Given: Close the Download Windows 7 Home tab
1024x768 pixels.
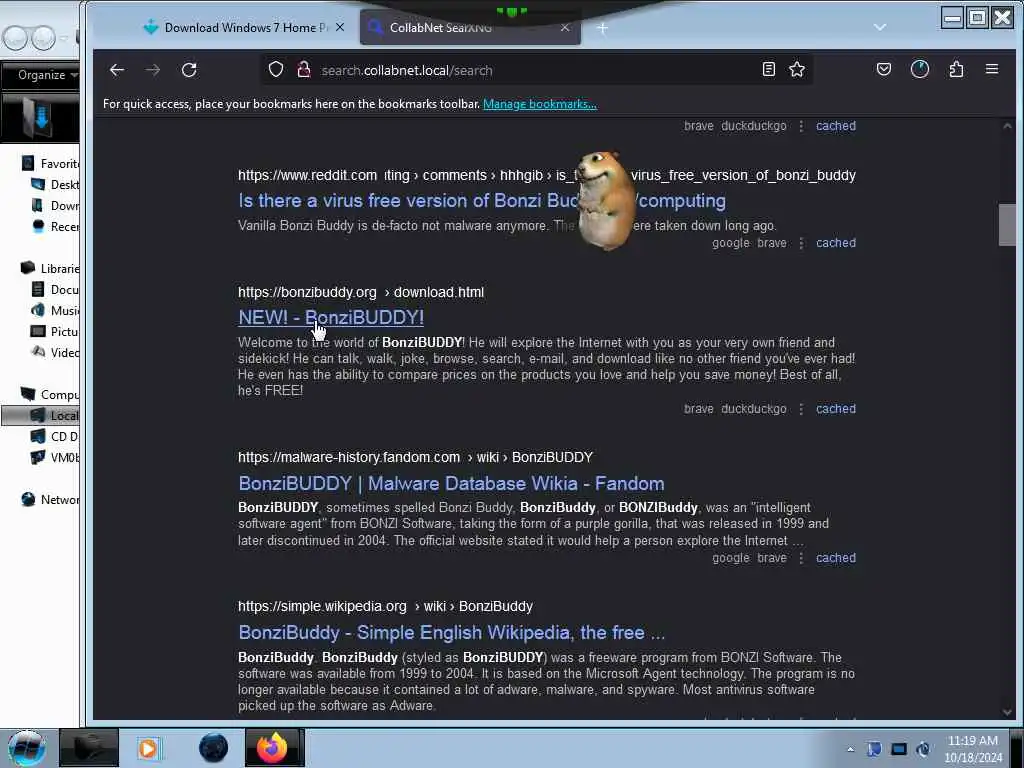Looking at the screenshot, I should 340,27.
